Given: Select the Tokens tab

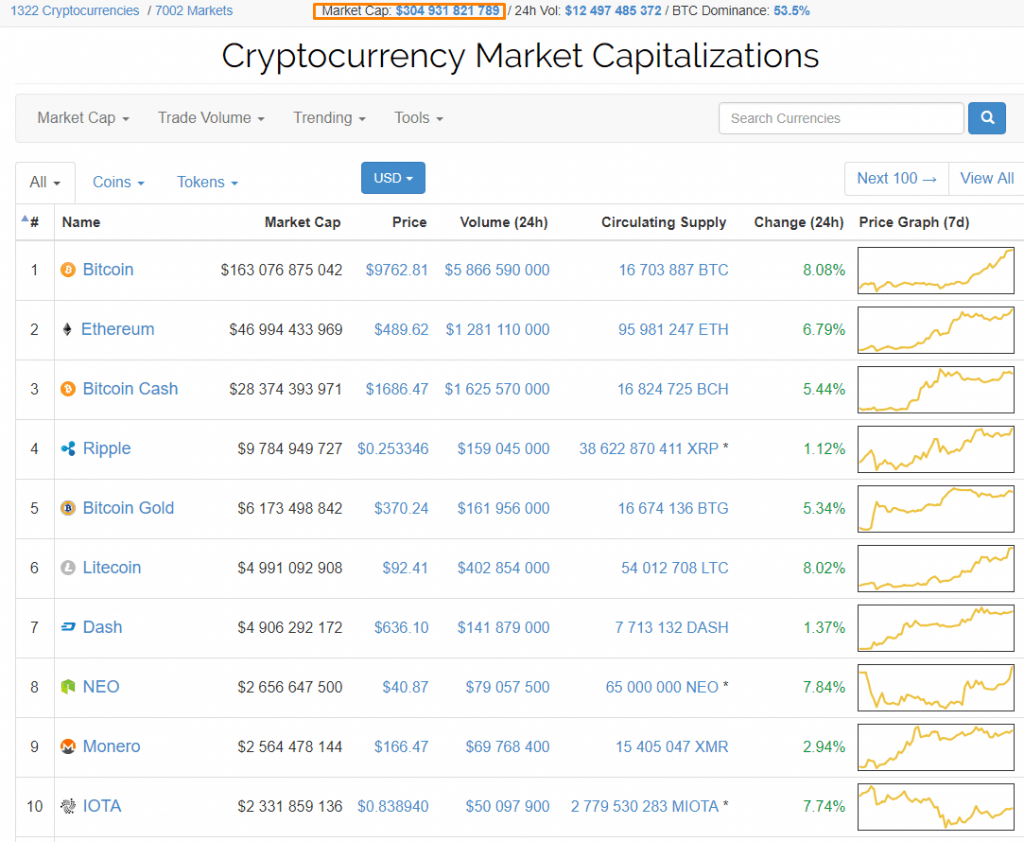Looking at the screenshot, I should click(x=207, y=182).
